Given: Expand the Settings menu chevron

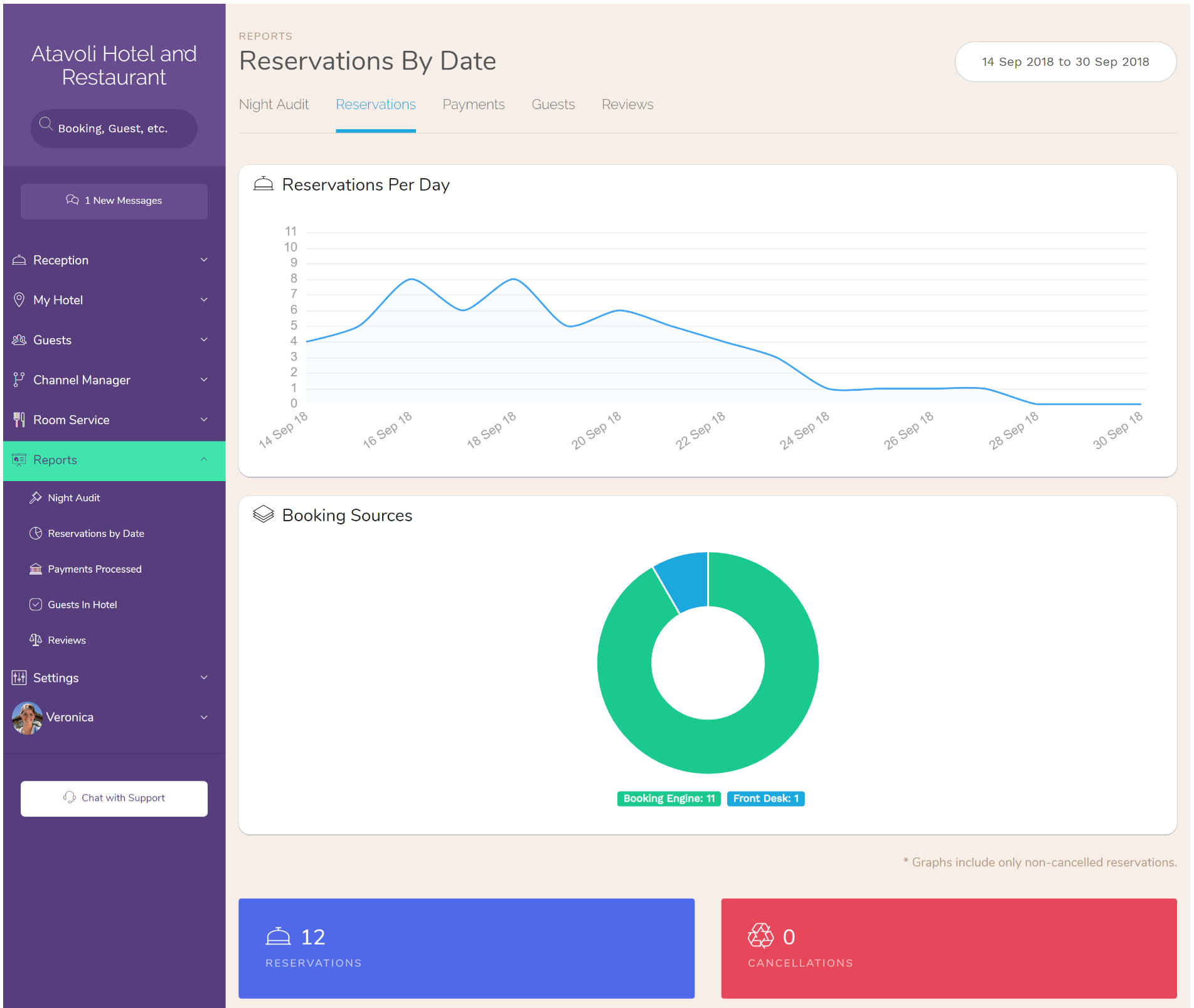Looking at the screenshot, I should [x=204, y=677].
